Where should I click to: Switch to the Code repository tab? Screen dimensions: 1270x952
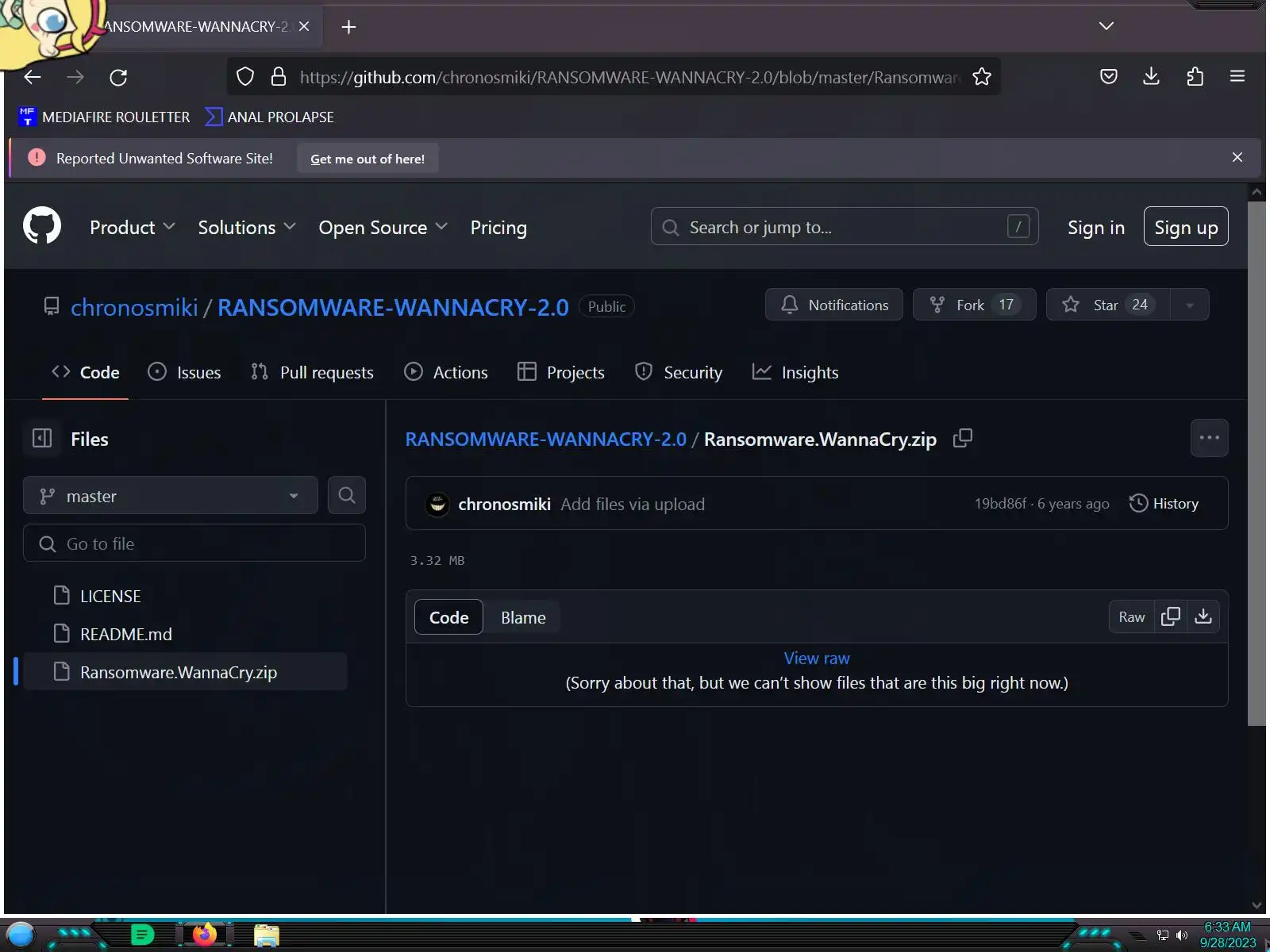(x=86, y=372)
